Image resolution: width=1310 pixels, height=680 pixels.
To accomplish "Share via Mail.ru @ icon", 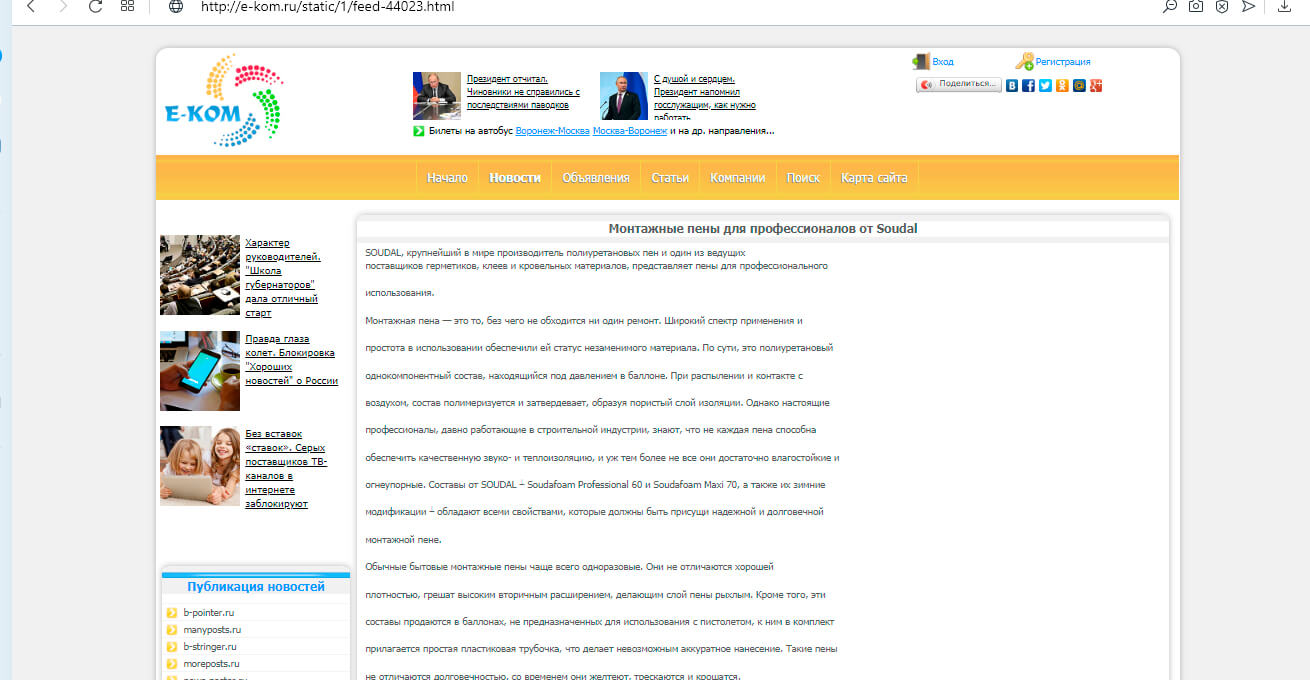I will [1079, 86].
